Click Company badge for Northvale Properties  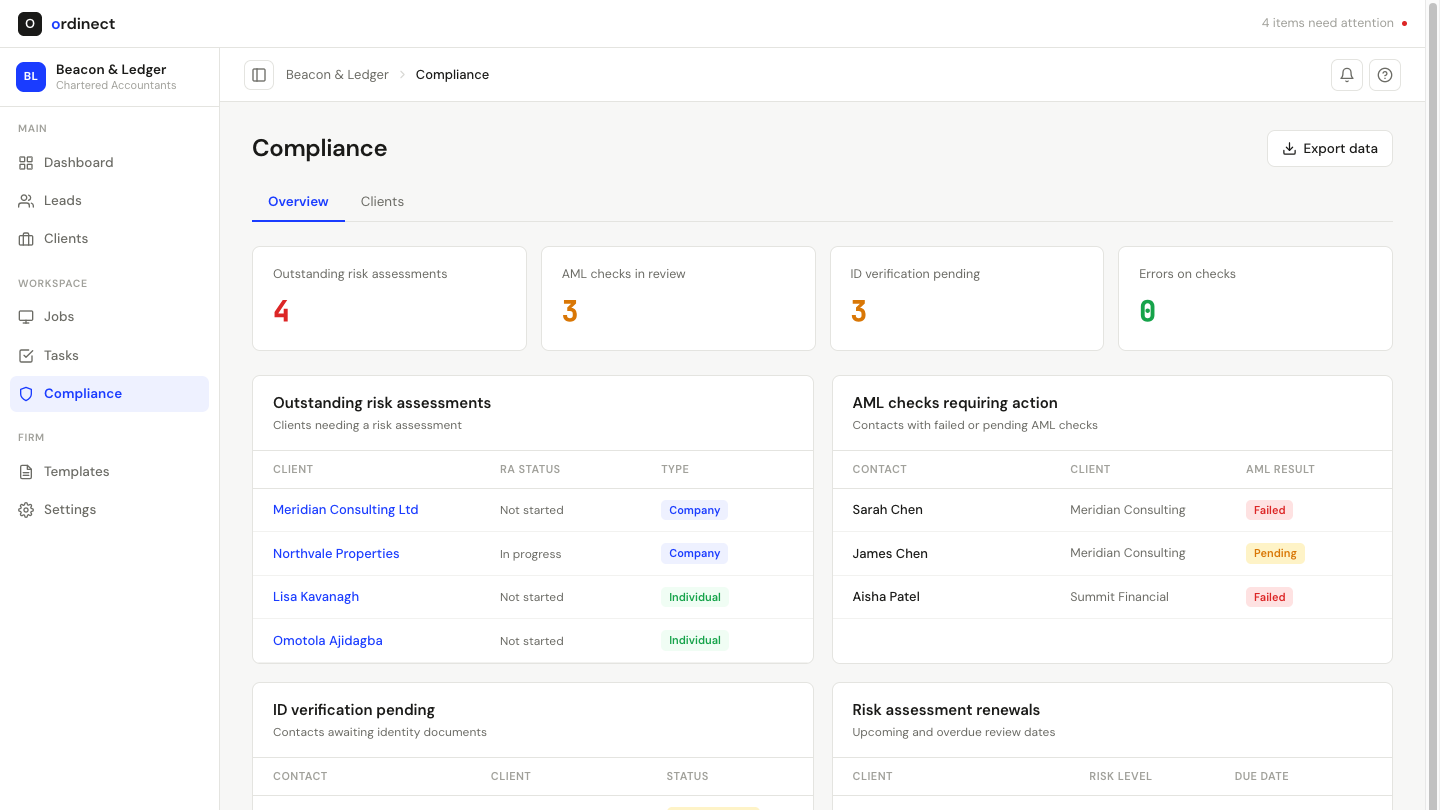[x=694, y=554]
